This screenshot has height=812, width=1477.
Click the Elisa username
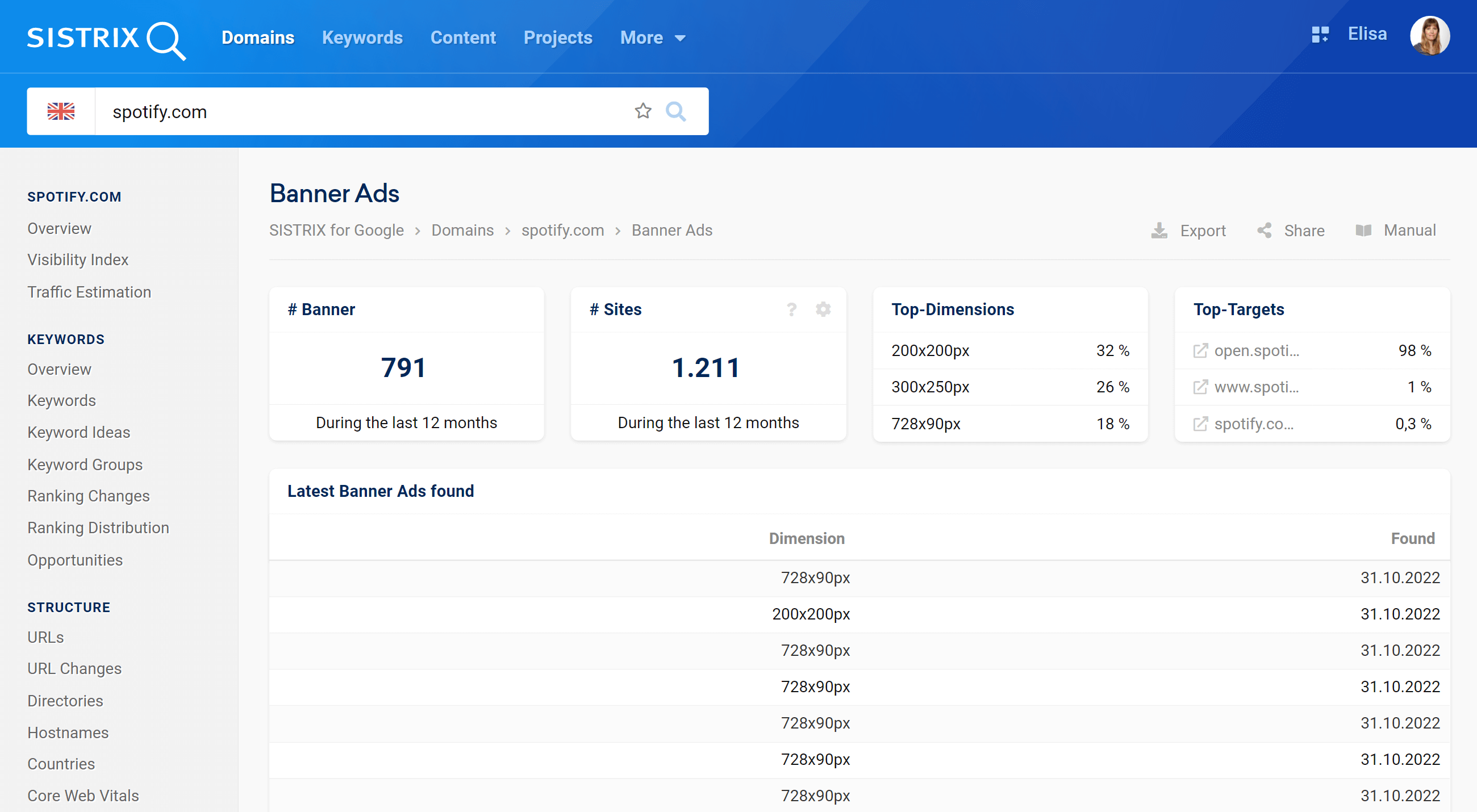click(1367, 35)
